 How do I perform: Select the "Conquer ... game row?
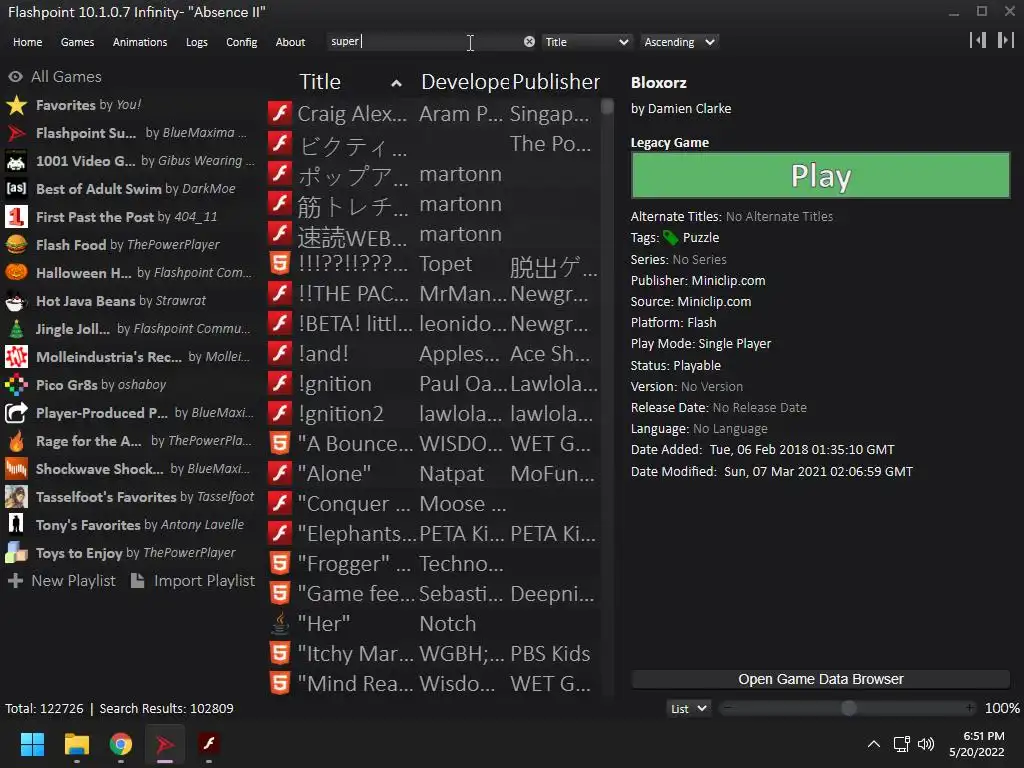[x=434, y=504]
